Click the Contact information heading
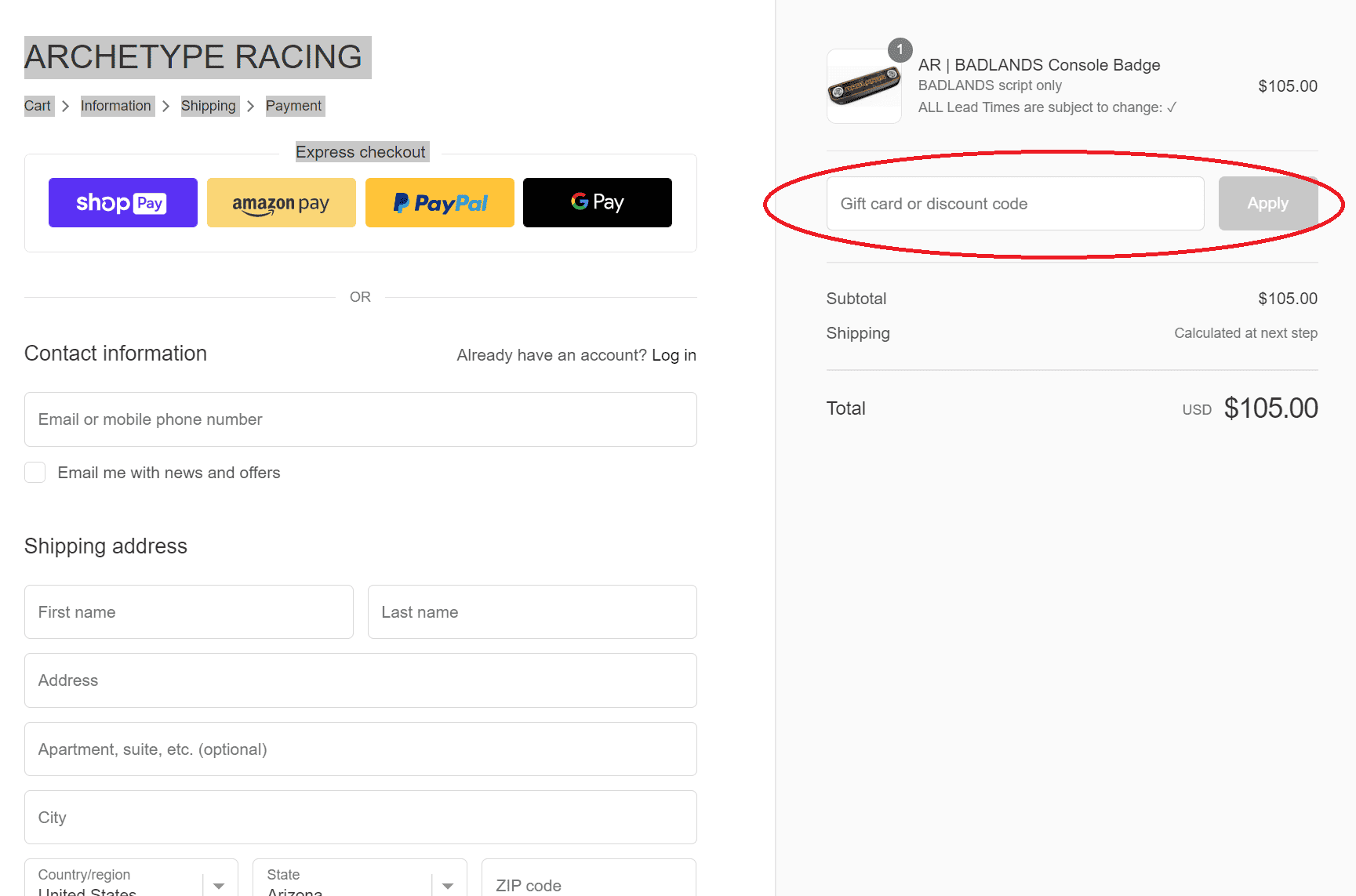Image resolution: width=1356 pixels, height=896 pixels. pos(115,354)
